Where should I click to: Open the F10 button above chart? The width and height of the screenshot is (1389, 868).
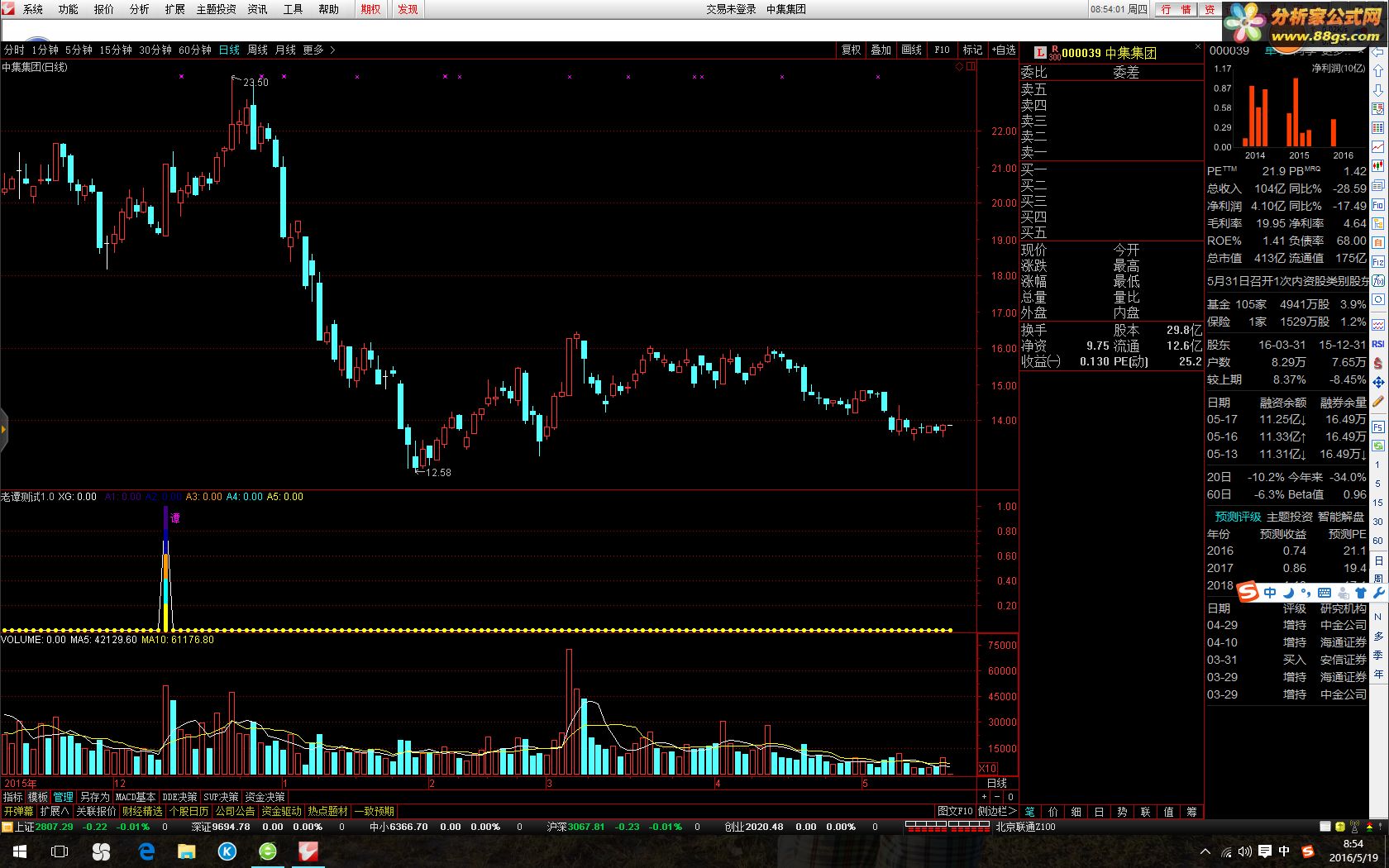pyautogui.click(x=942, y=50)
